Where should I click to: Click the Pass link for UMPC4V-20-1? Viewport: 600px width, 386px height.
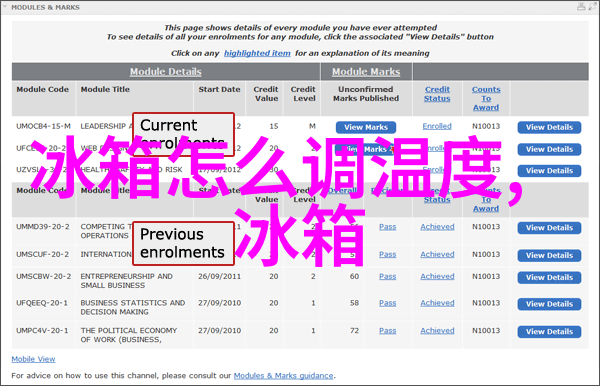click(x=388, y=331)
